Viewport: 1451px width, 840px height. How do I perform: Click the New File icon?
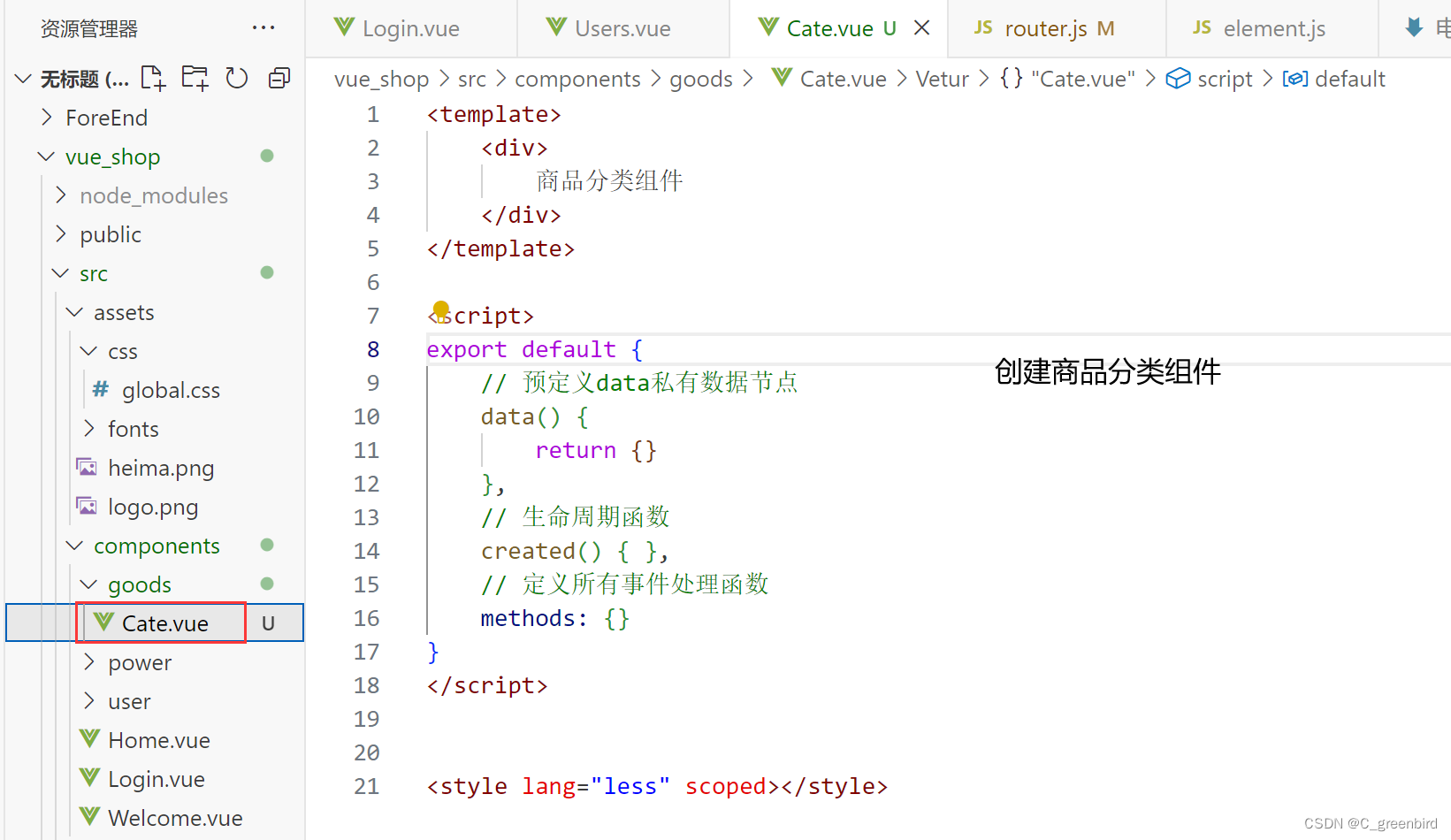pos(154,79)
